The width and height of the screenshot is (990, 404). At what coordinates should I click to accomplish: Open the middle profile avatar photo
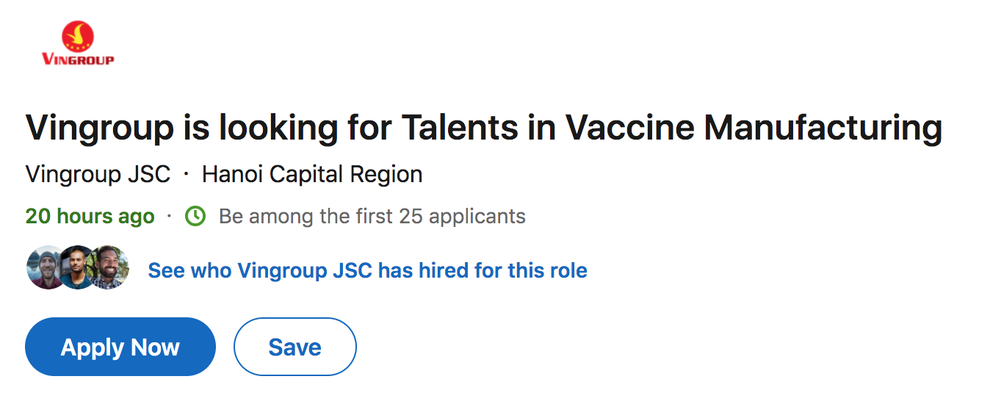click(x=77, y=268)
